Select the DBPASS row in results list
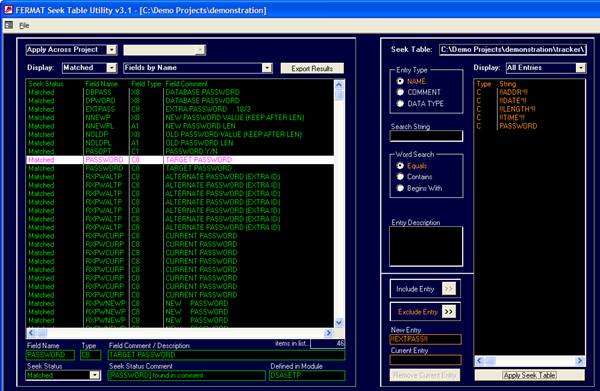Viewport: 600px width, 391px height. (x=180, y=93)
